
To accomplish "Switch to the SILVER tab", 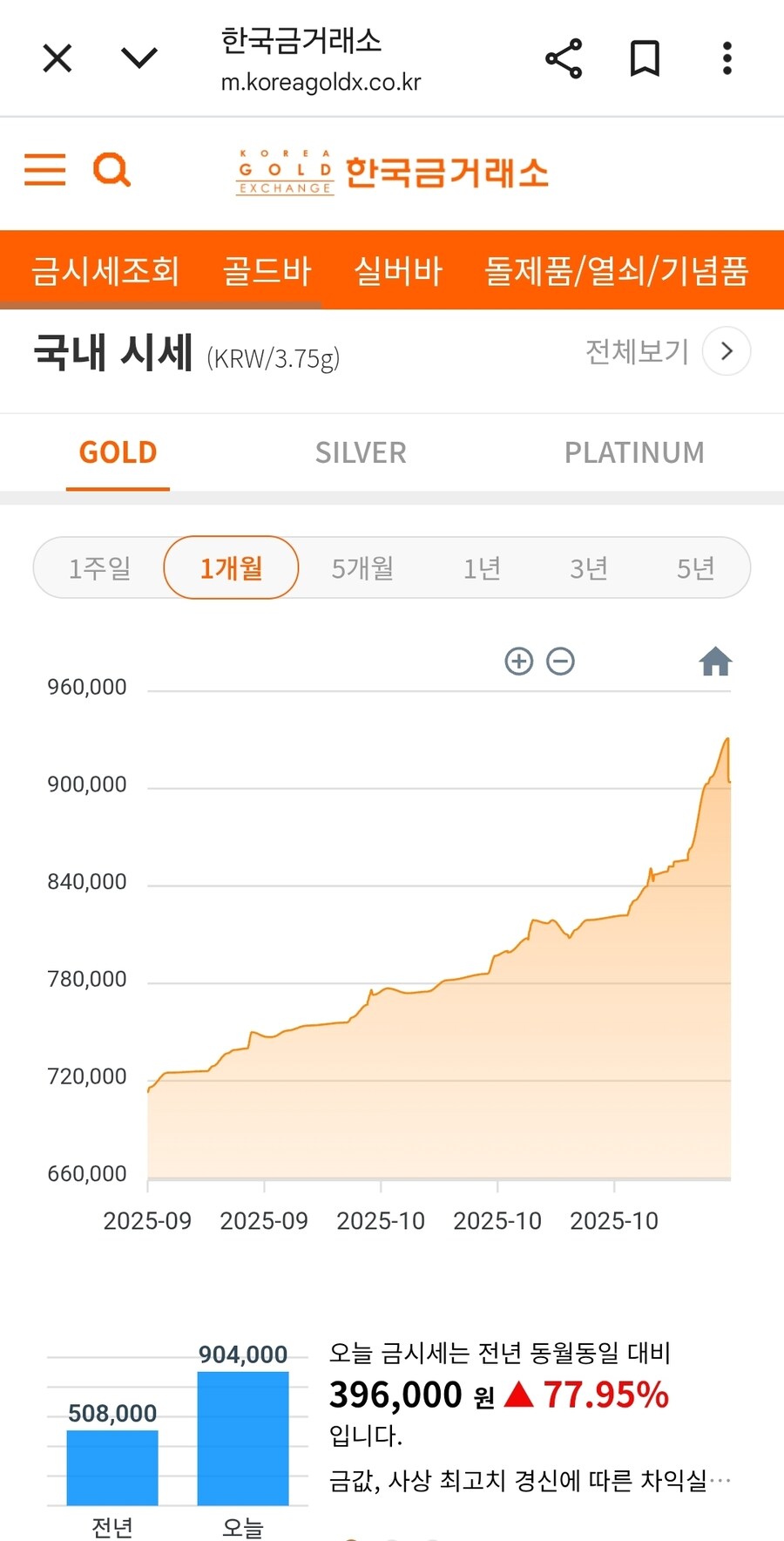I will pos(361,452).
